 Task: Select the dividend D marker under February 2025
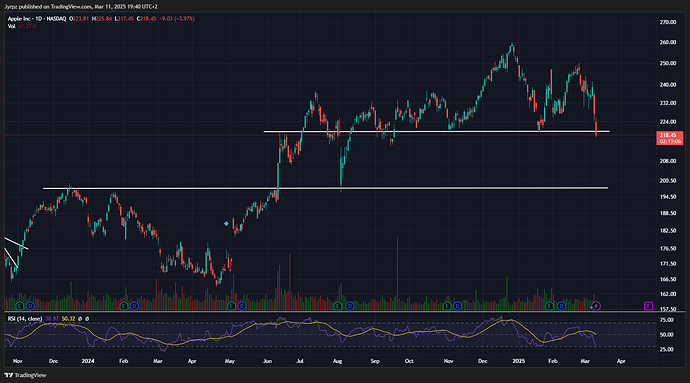[562, 306]
